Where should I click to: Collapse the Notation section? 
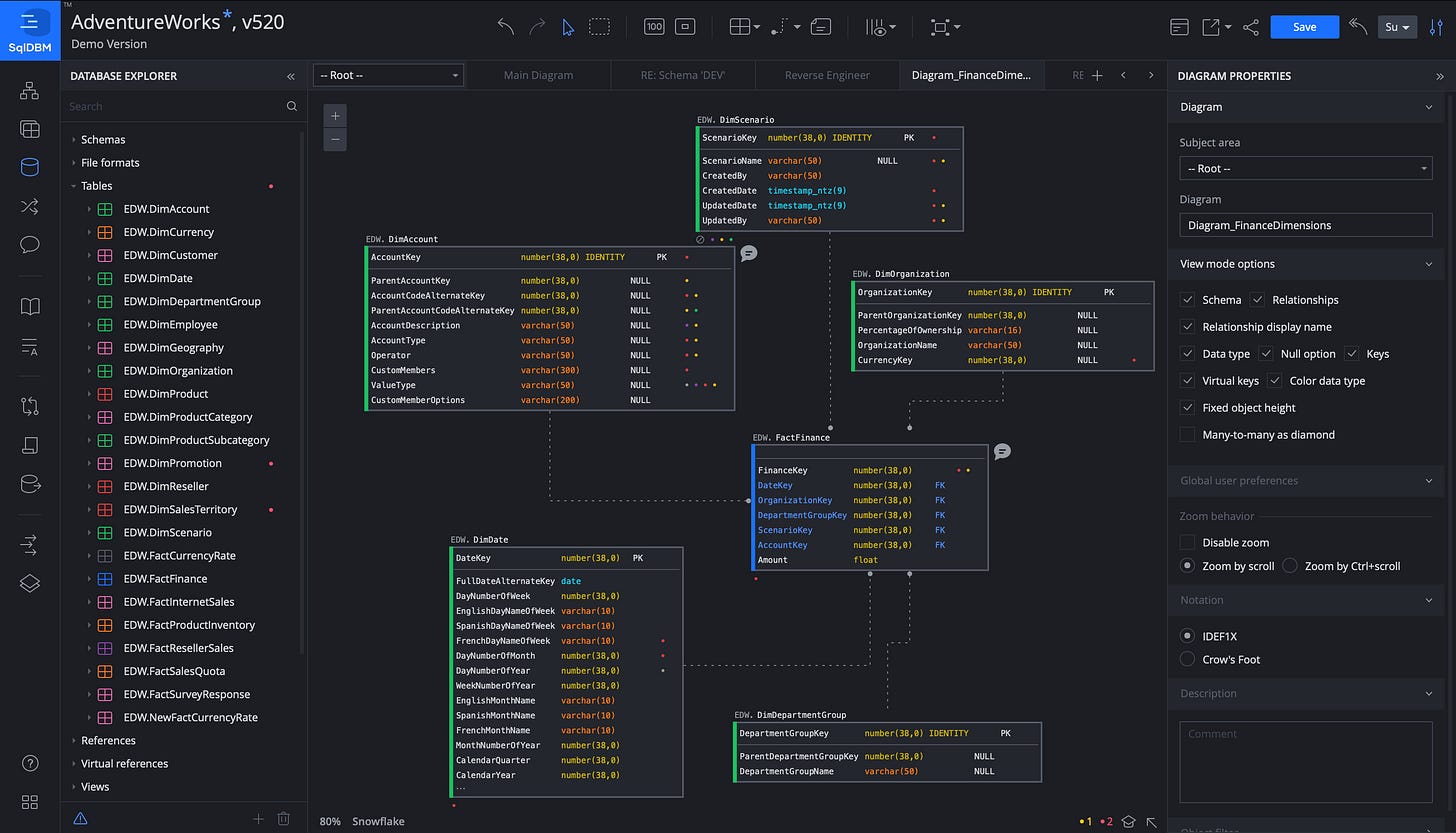1429,600
